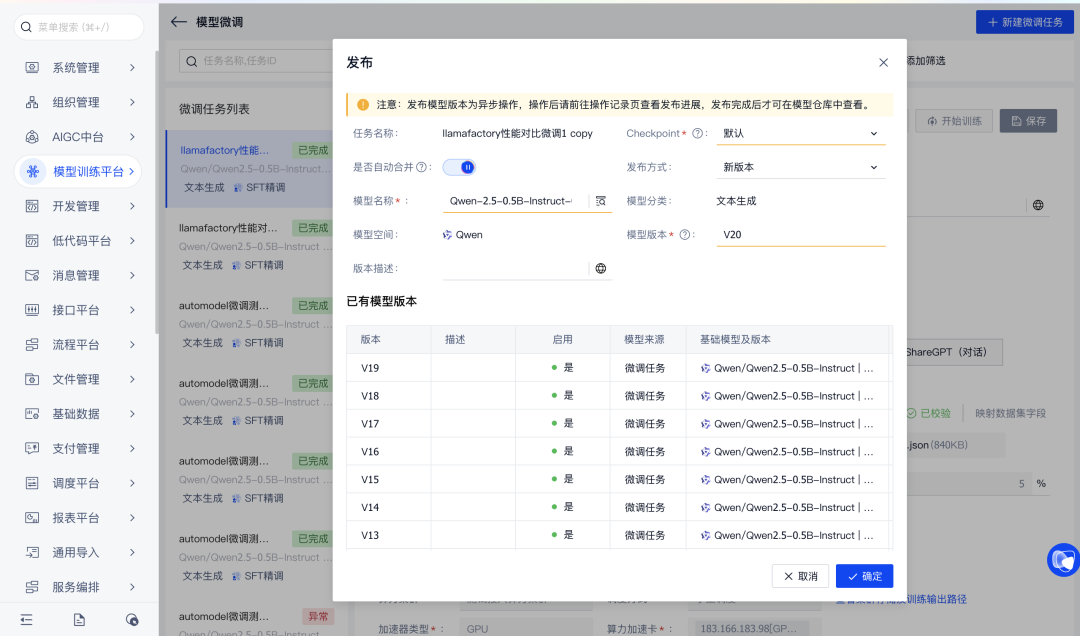Click the 模型名称 input field
This screenshot has height=636, width=1080.
(515, 201)
